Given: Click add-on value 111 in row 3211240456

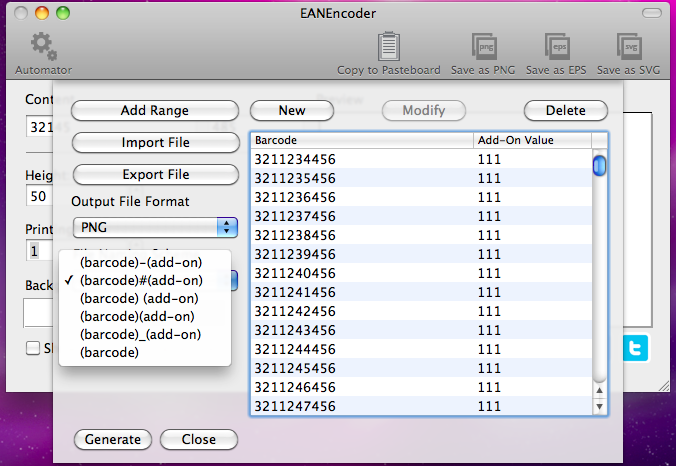Looking at the screenshot, I should (489, 273).
